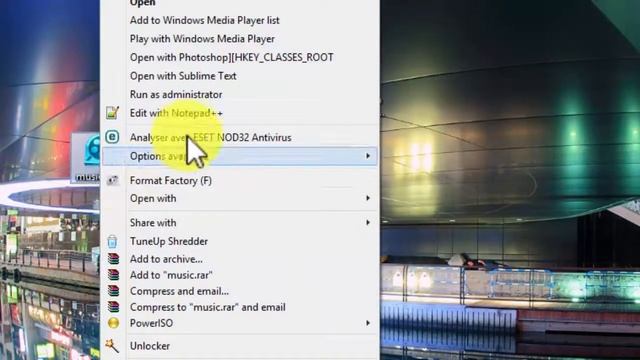
Task: Choose Run as administrator
Action: pos(176,94)
